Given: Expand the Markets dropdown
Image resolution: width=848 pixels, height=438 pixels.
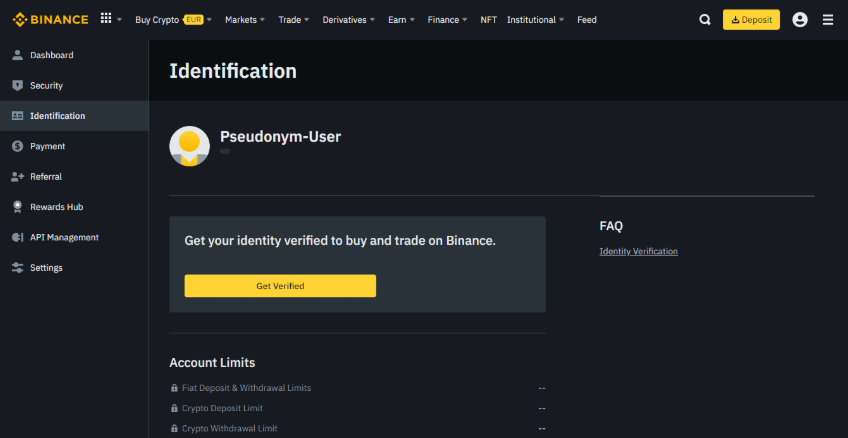Looking at the screenshot, I should click(244, 19).
